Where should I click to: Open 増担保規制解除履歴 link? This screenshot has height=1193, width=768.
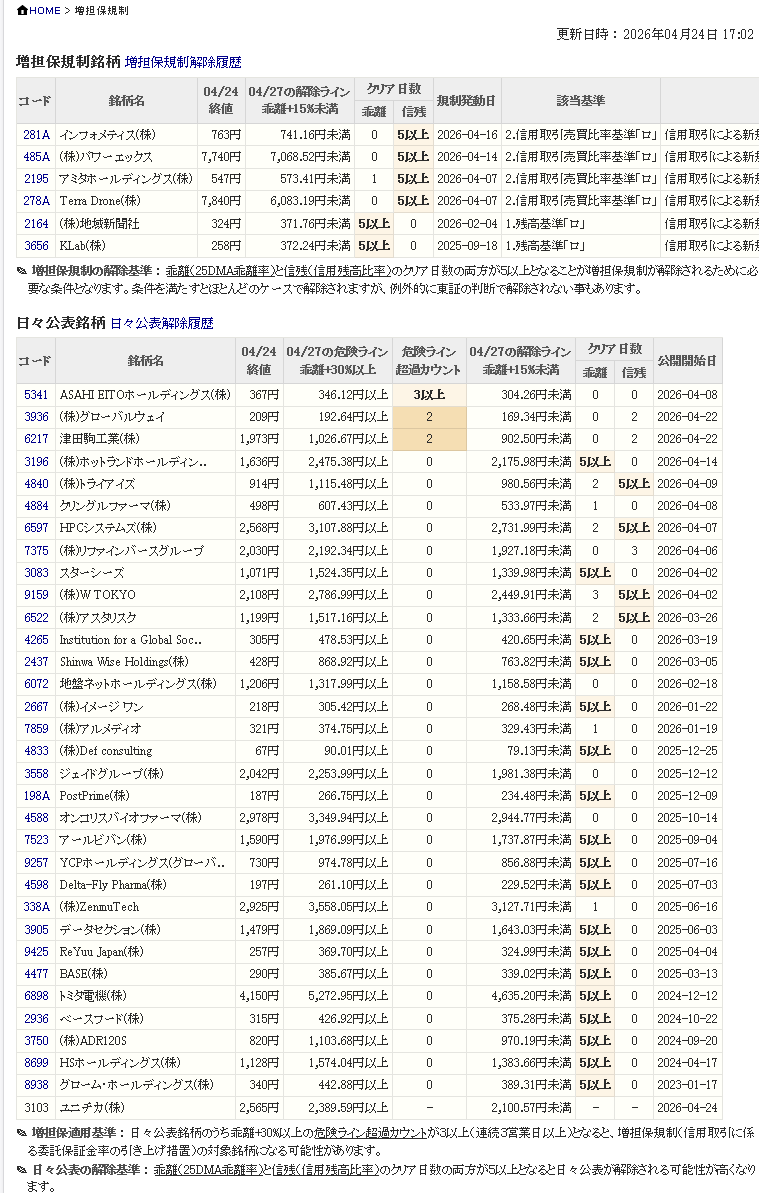pyautogui.click(x=183, y=62)
